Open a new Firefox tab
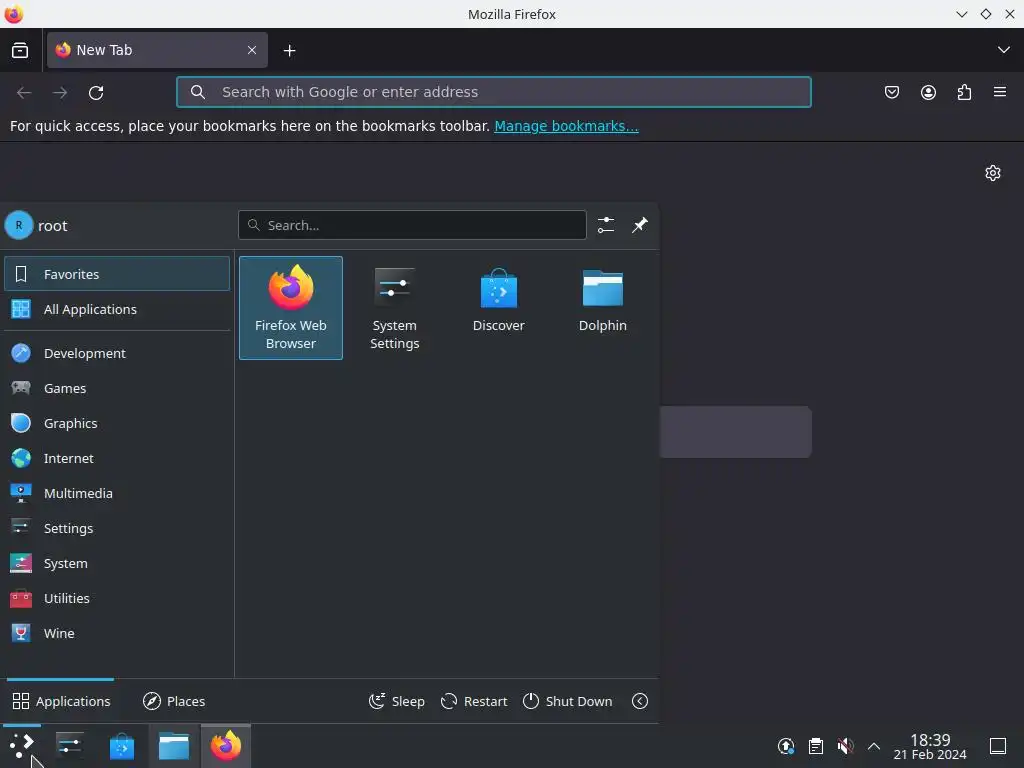 click(x=289, y=50)
